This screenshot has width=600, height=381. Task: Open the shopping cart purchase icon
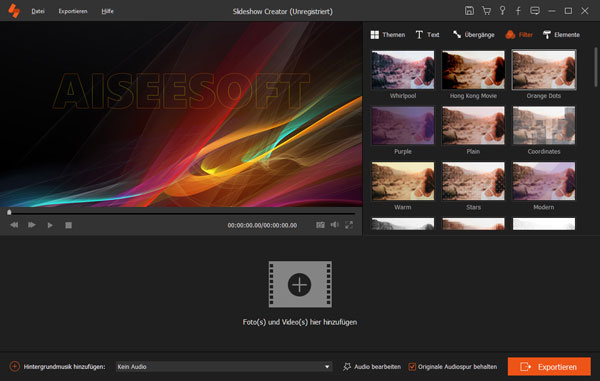486,11
